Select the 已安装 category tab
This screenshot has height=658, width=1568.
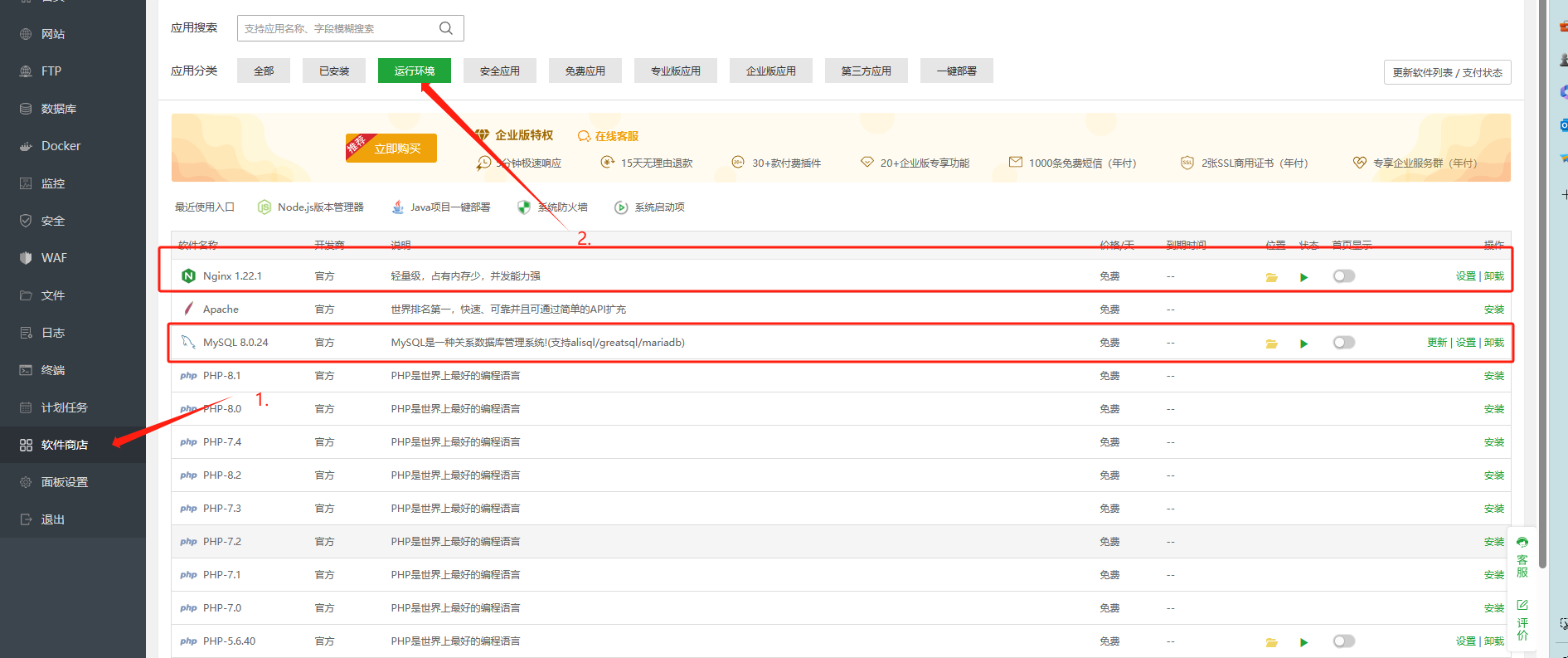[334, 71]
